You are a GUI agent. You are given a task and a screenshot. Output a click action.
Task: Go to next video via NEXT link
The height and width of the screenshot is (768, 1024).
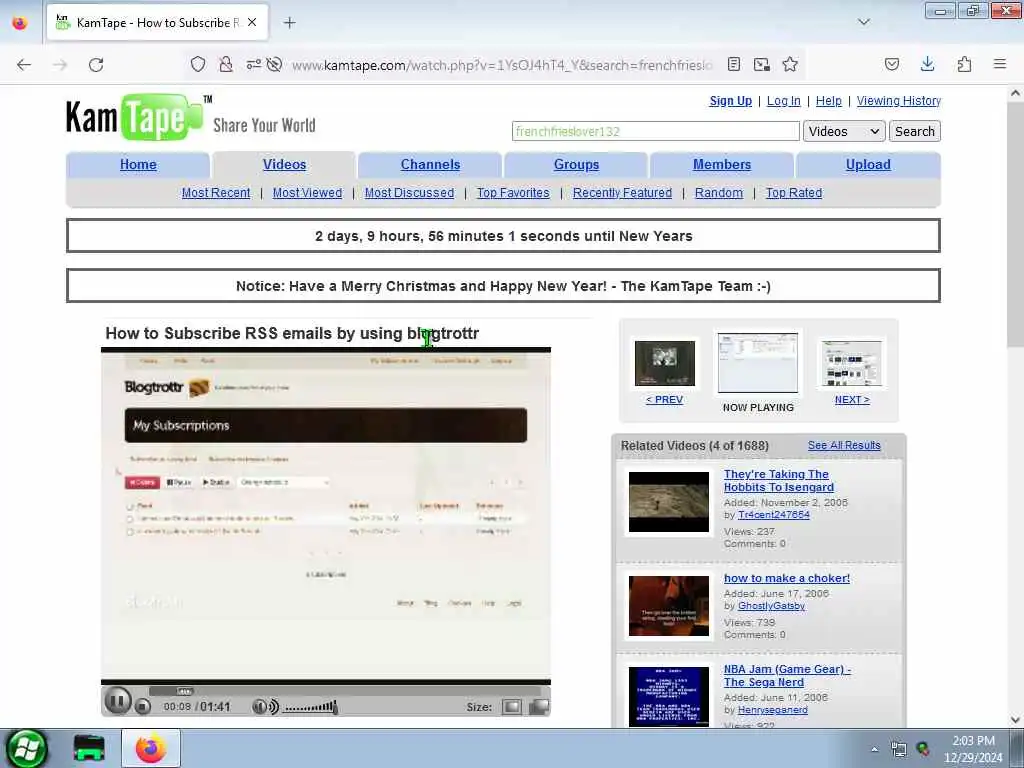point(852,400)
